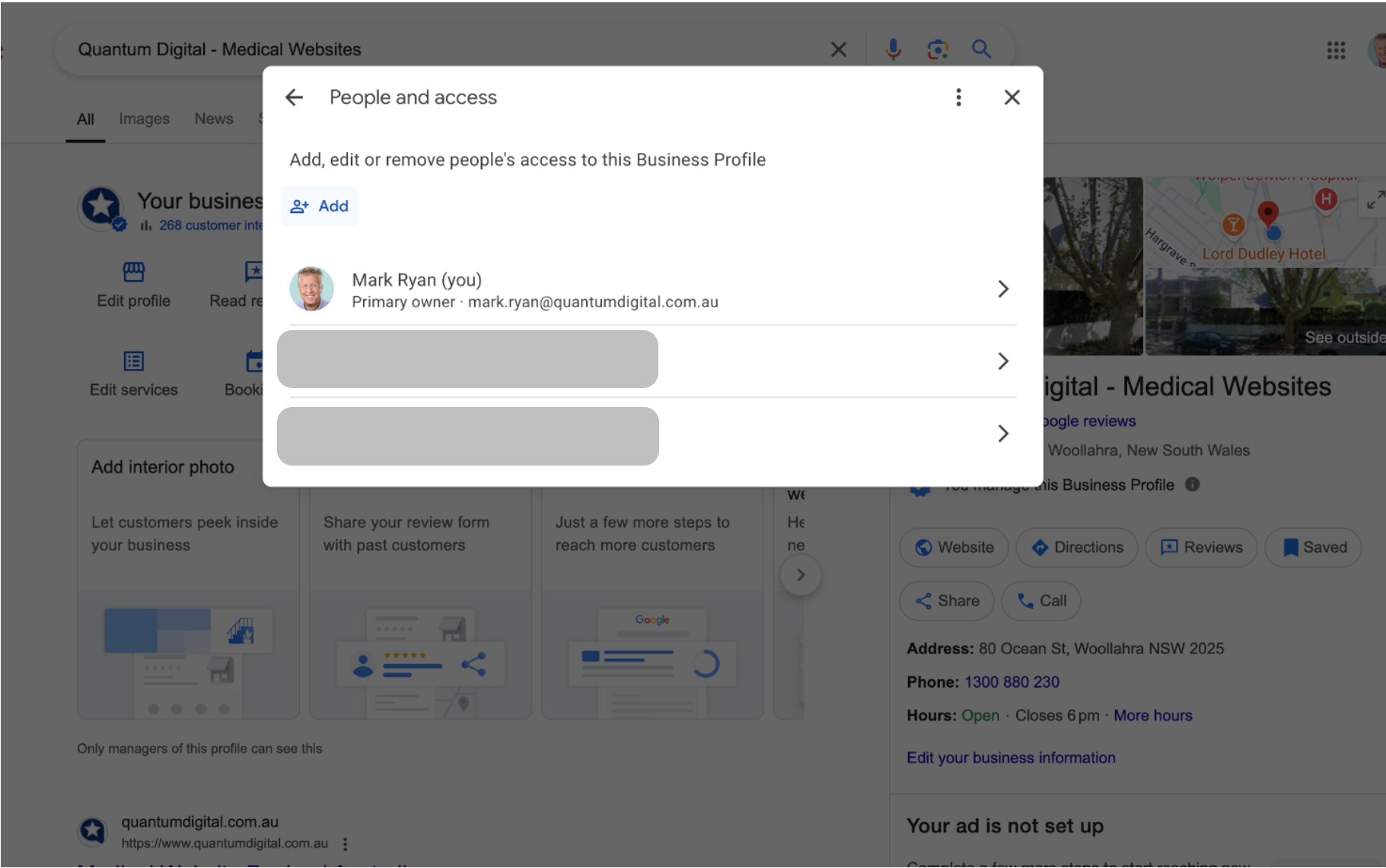The height and width of the screenshot is (868, 1386).
Task: Click the orange bar marker on map
Action: (1233, 224)
